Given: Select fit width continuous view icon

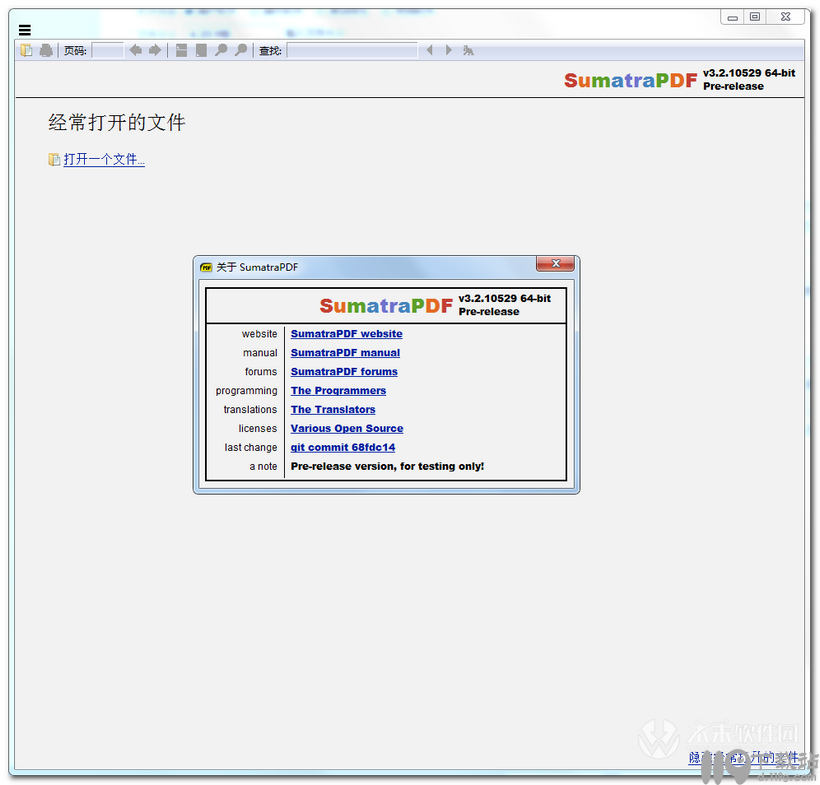Looking at the screenshot, I should pyautogui.click(x=181, y=50).
